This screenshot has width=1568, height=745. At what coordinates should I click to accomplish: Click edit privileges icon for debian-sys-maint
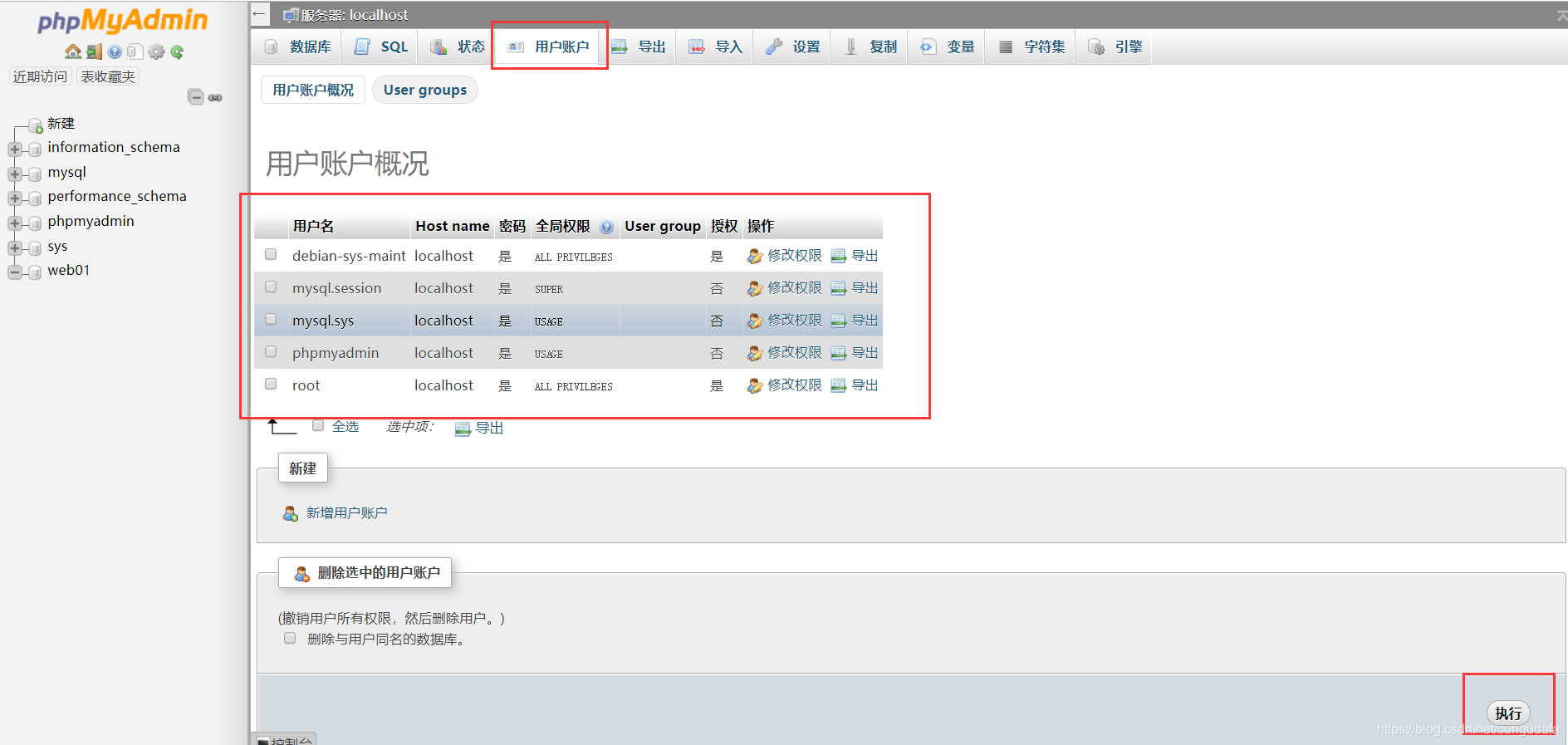(x=754, y=256)
